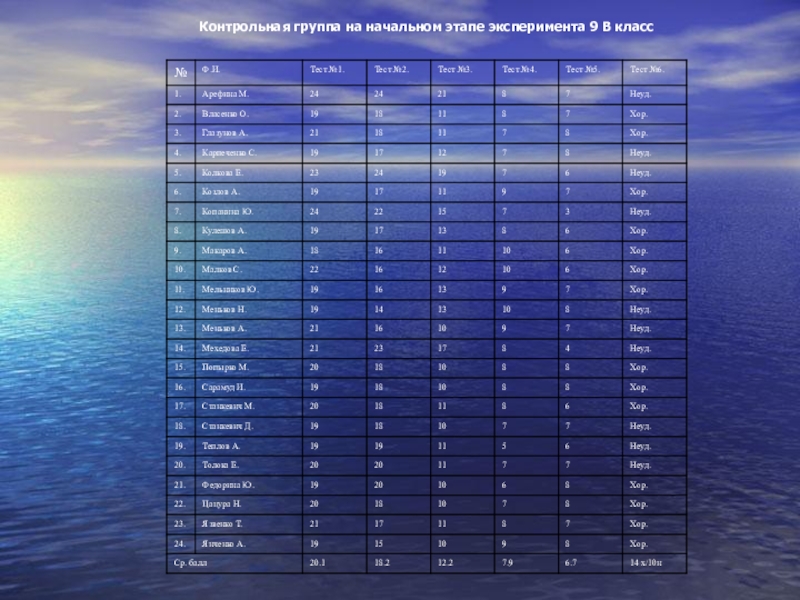Click the name "Кулешов А." in row 8
This screenshot has height=600, width=800.
pyautogui.click(x=224, y=231)
